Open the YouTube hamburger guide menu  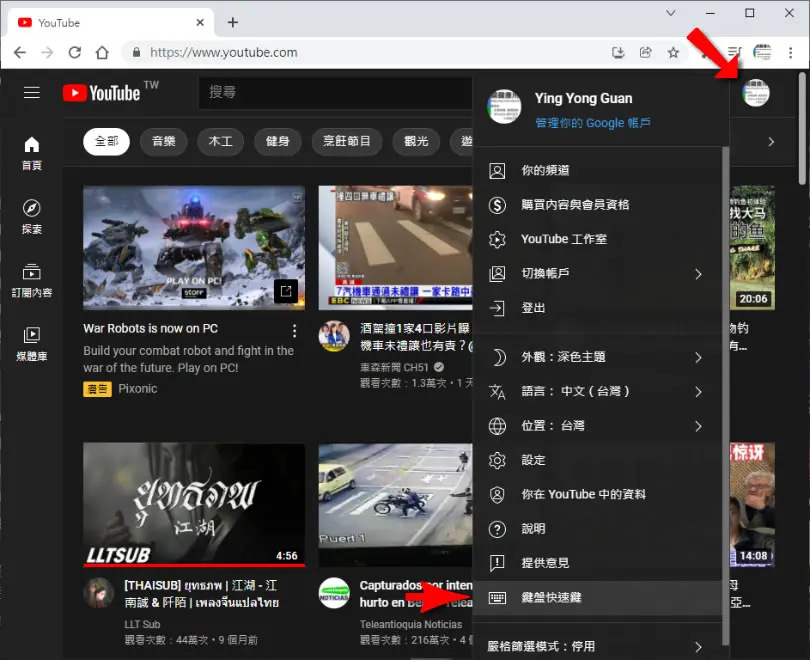pyautogui.click(x=32, y=92)
